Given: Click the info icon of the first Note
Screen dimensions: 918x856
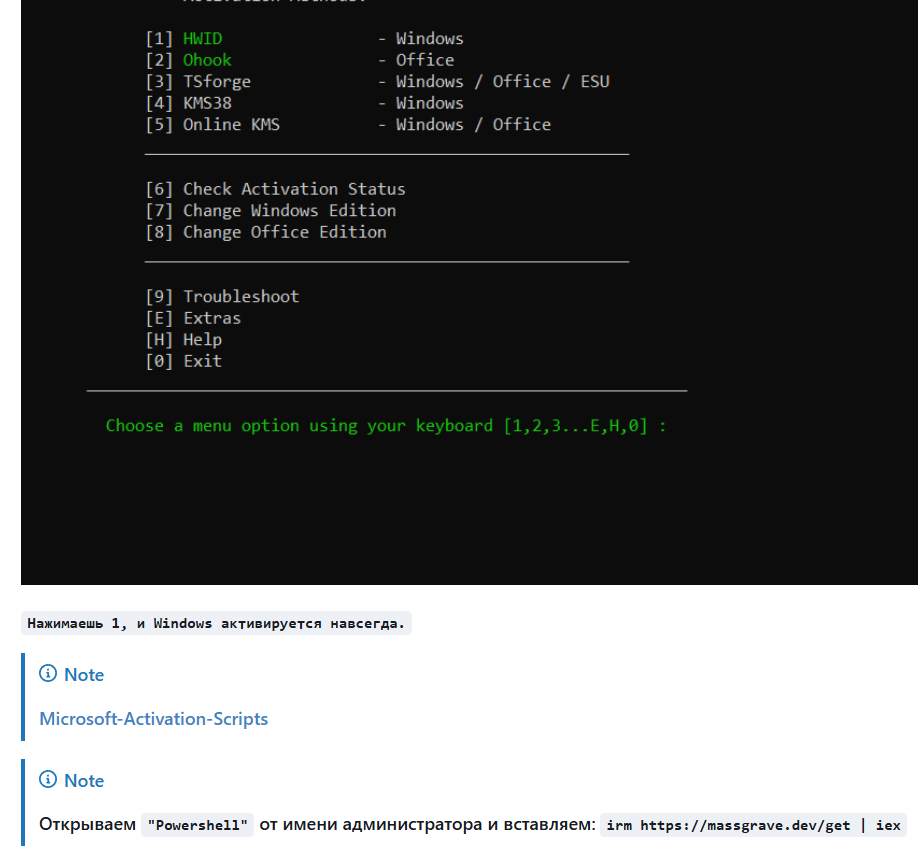Looking at the screenshot, I should [x=48, y=673].
